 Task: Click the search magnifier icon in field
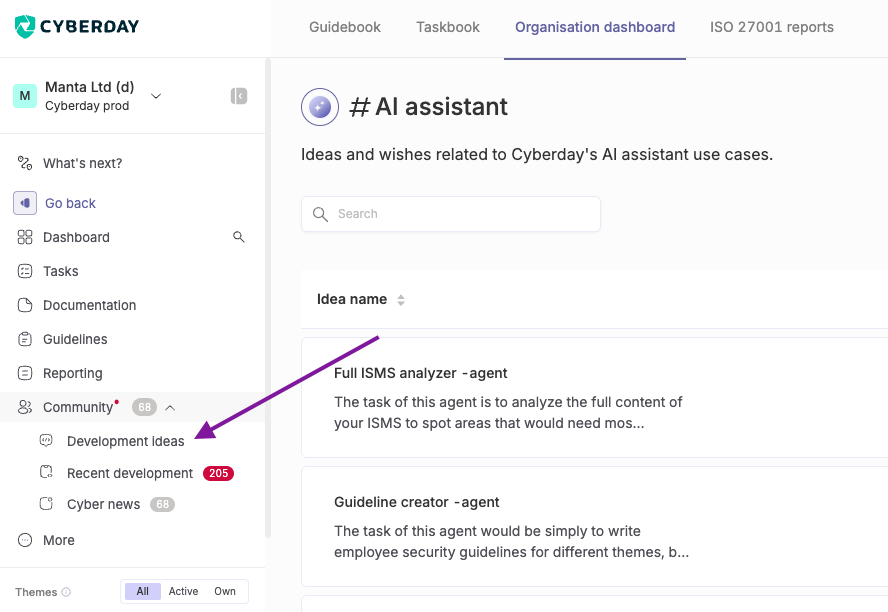click(321, 214)
